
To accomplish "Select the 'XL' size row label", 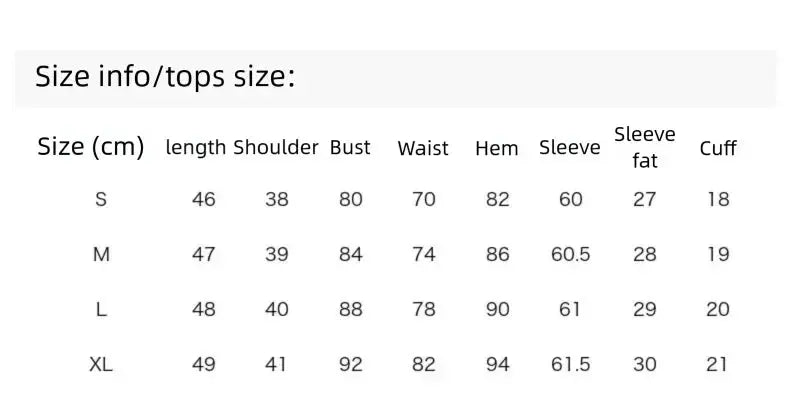I will 101,364.
